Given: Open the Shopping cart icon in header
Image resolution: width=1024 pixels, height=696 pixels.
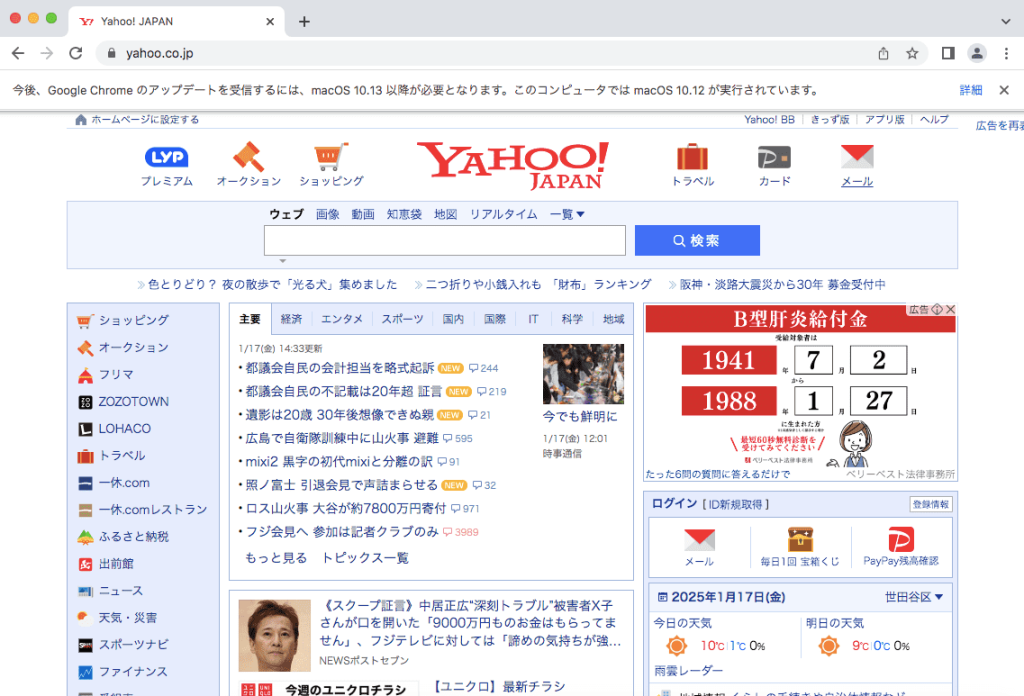Looking at the screenshot, I should tap(331, 157).
